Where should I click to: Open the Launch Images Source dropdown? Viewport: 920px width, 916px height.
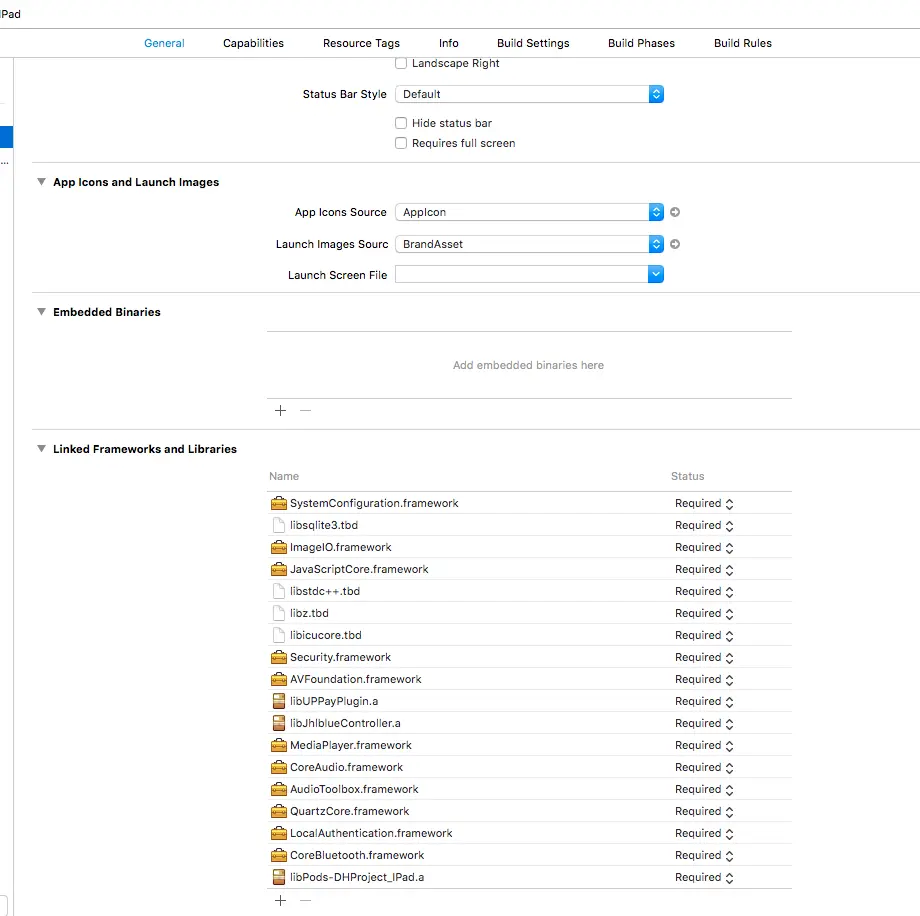[529, 244]
